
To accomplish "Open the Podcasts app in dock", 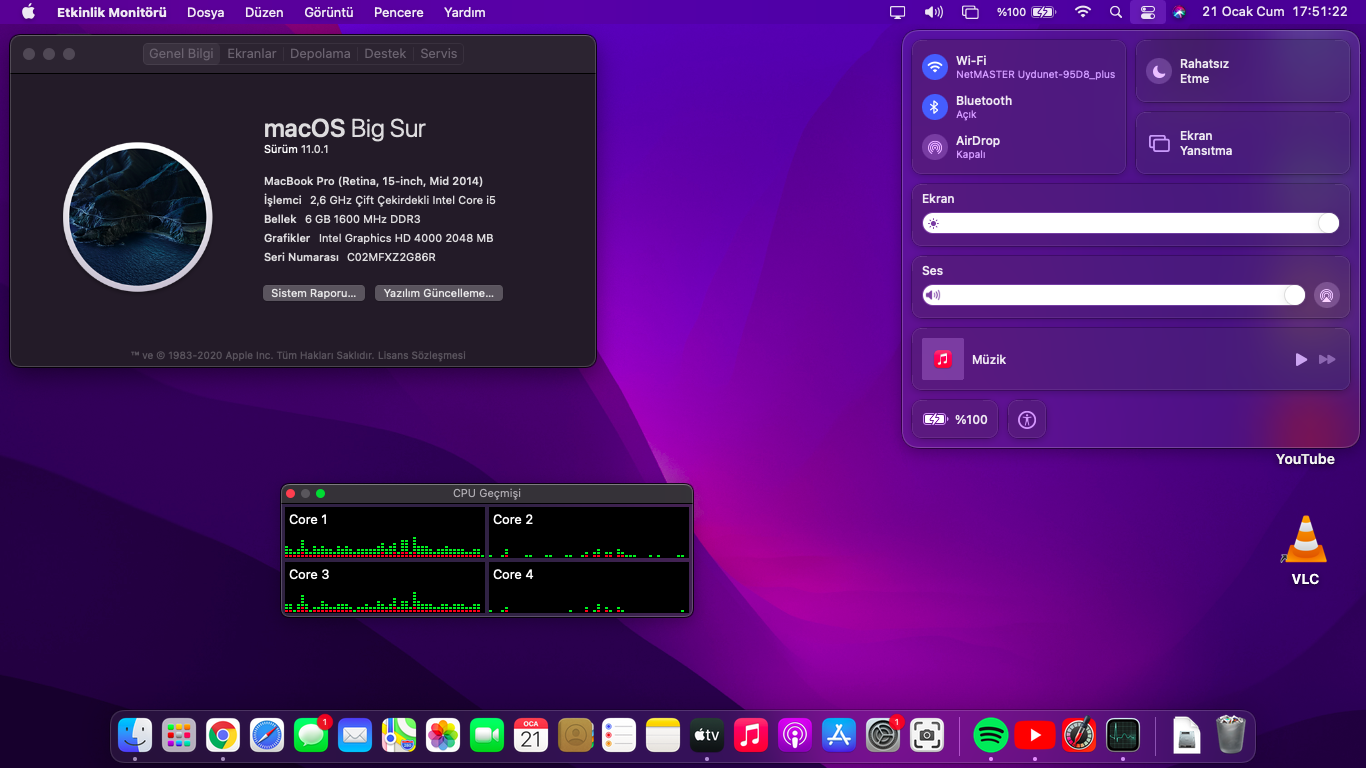I will (795, 735).
